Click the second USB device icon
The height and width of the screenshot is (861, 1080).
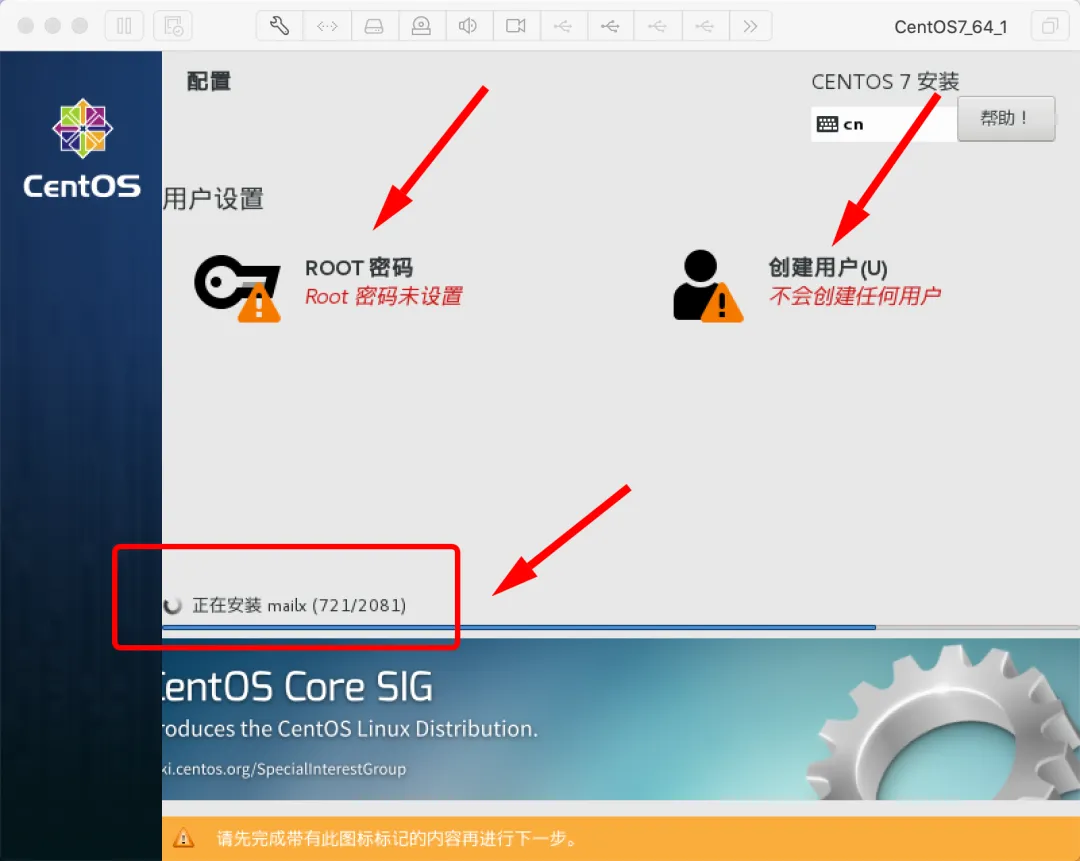pos(611,25)
